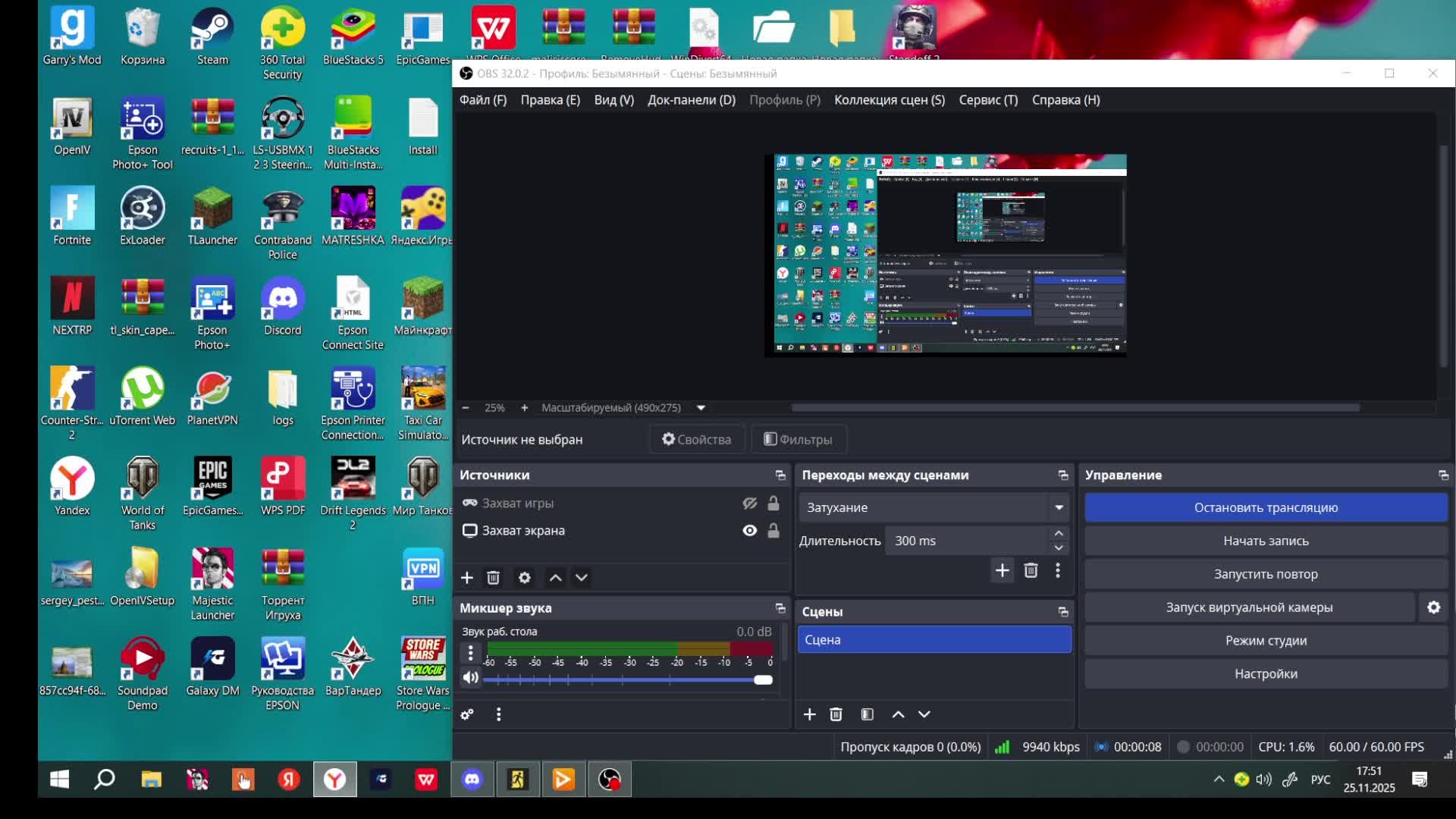Open the Сервис menu

coord(987,100)
